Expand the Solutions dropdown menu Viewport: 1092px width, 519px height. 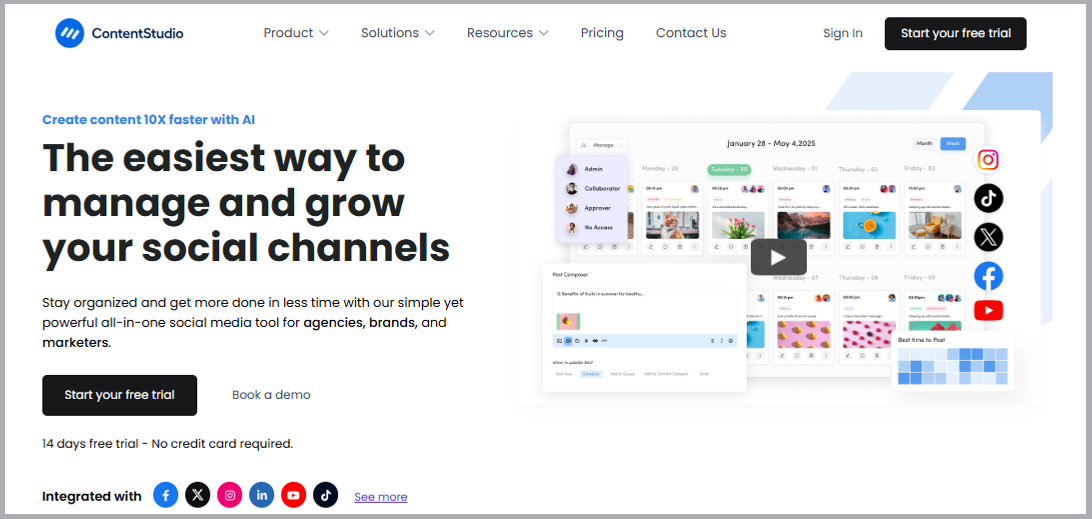(398, 33)
